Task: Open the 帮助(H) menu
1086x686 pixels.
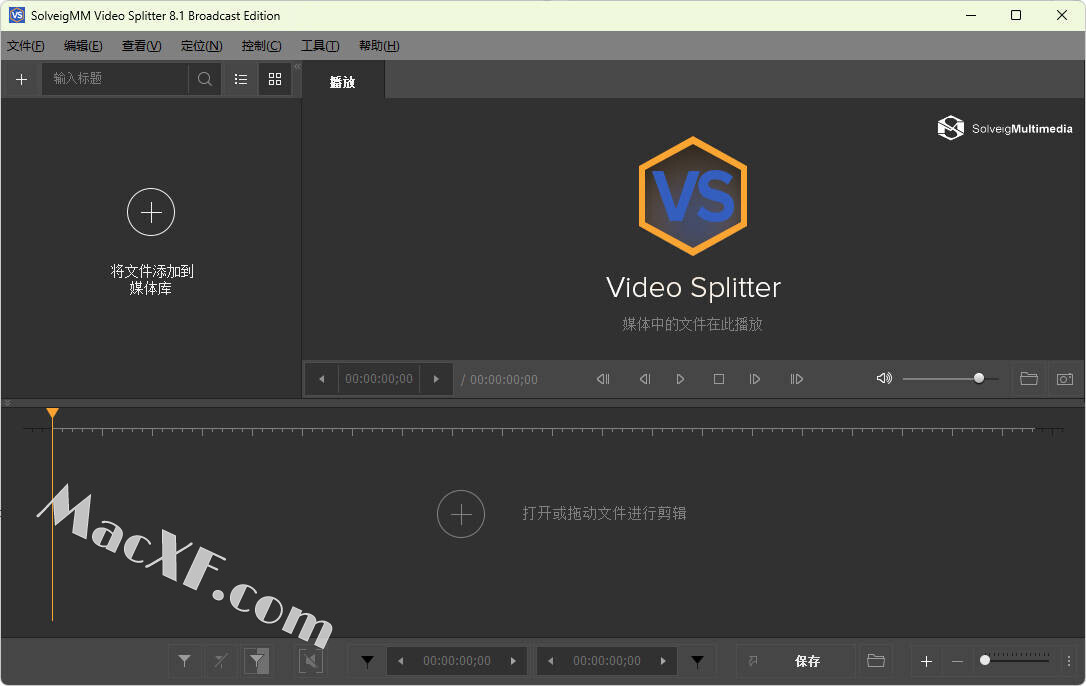Action: [379, 46]
